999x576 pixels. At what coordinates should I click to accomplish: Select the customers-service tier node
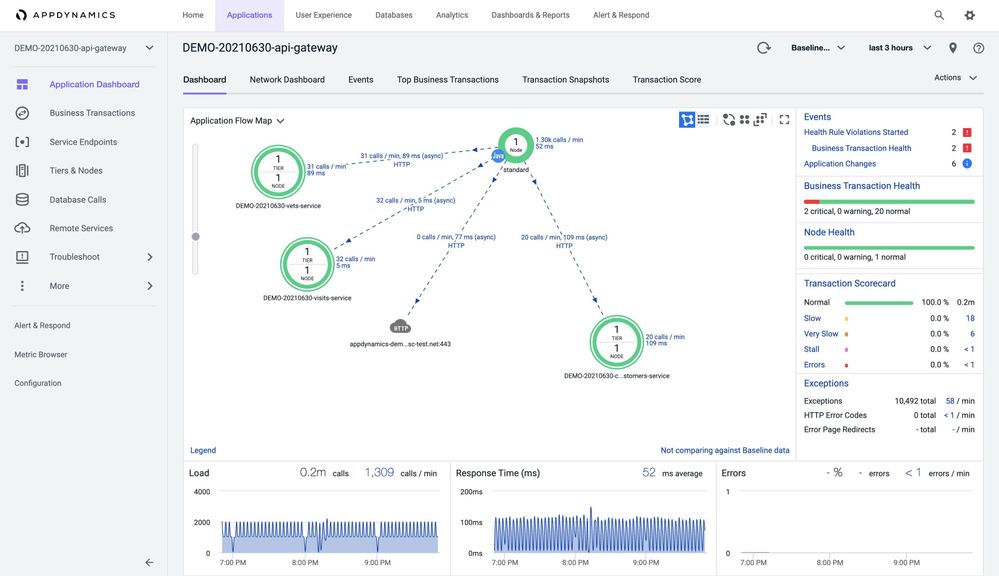coord(616,342)
